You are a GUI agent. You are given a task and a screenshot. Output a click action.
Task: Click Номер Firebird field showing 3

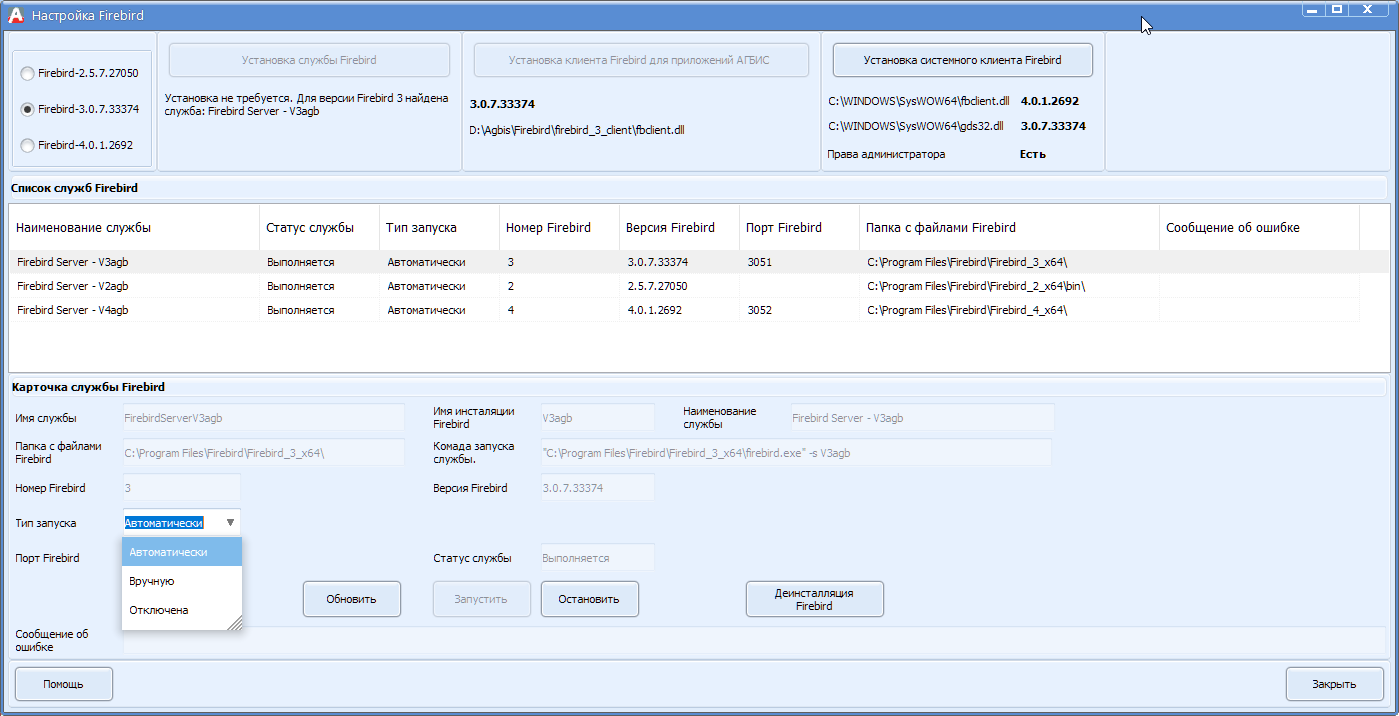[x=181, y=488]
